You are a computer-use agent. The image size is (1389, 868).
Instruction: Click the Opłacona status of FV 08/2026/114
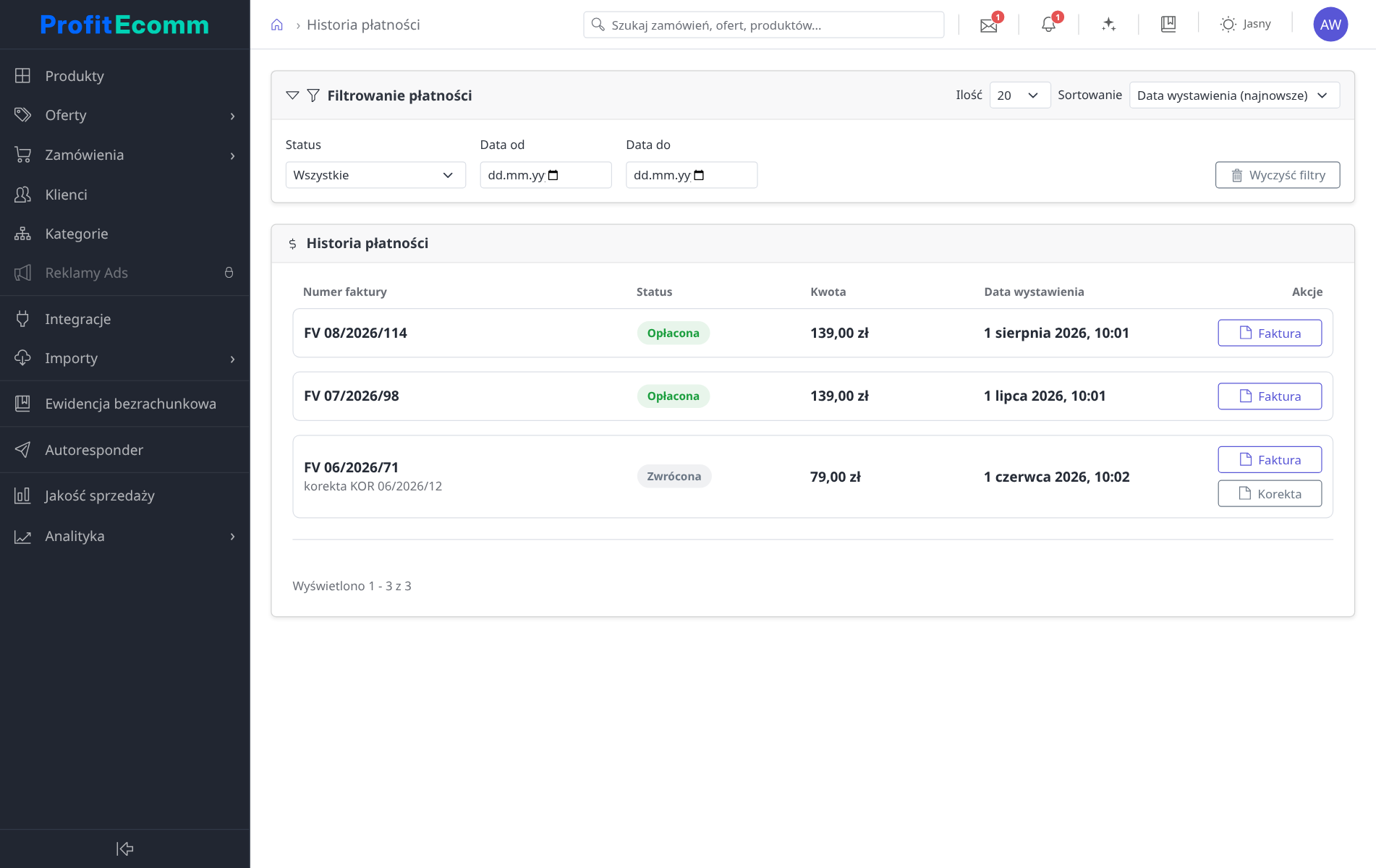pyautogui.click(x=673, y=333)
